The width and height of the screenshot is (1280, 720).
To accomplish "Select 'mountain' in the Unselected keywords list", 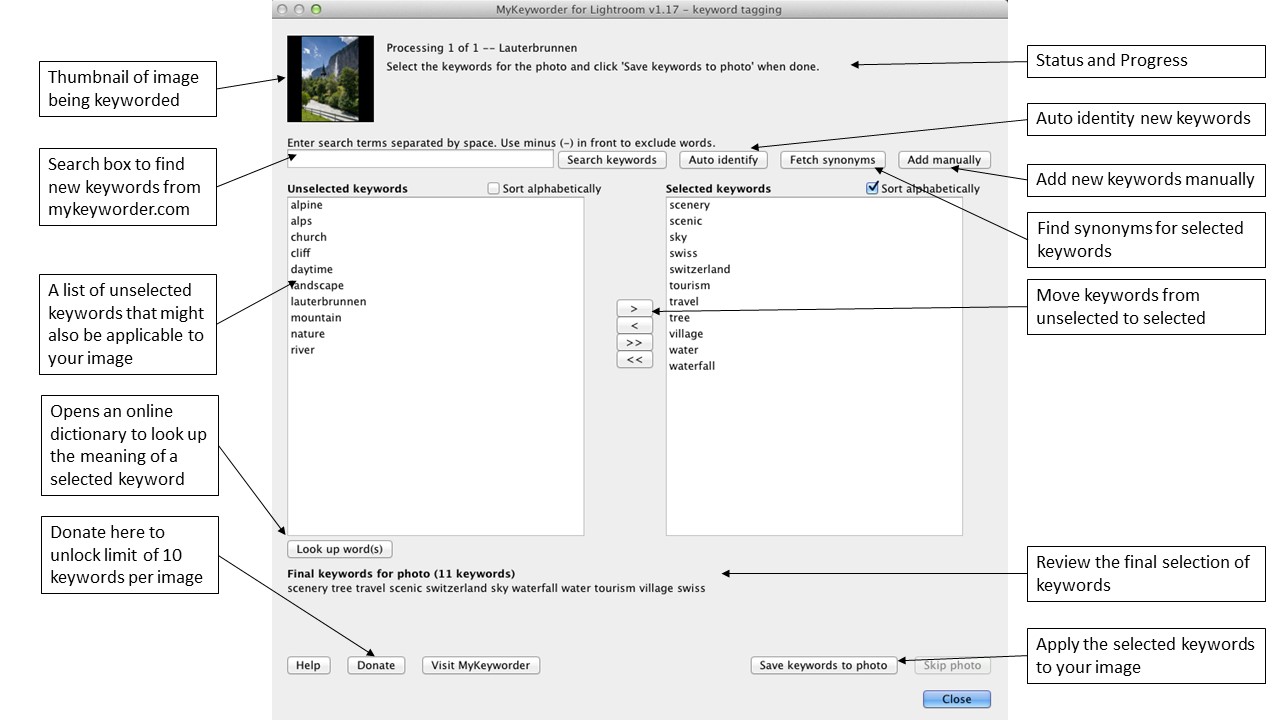I will 316,318.
